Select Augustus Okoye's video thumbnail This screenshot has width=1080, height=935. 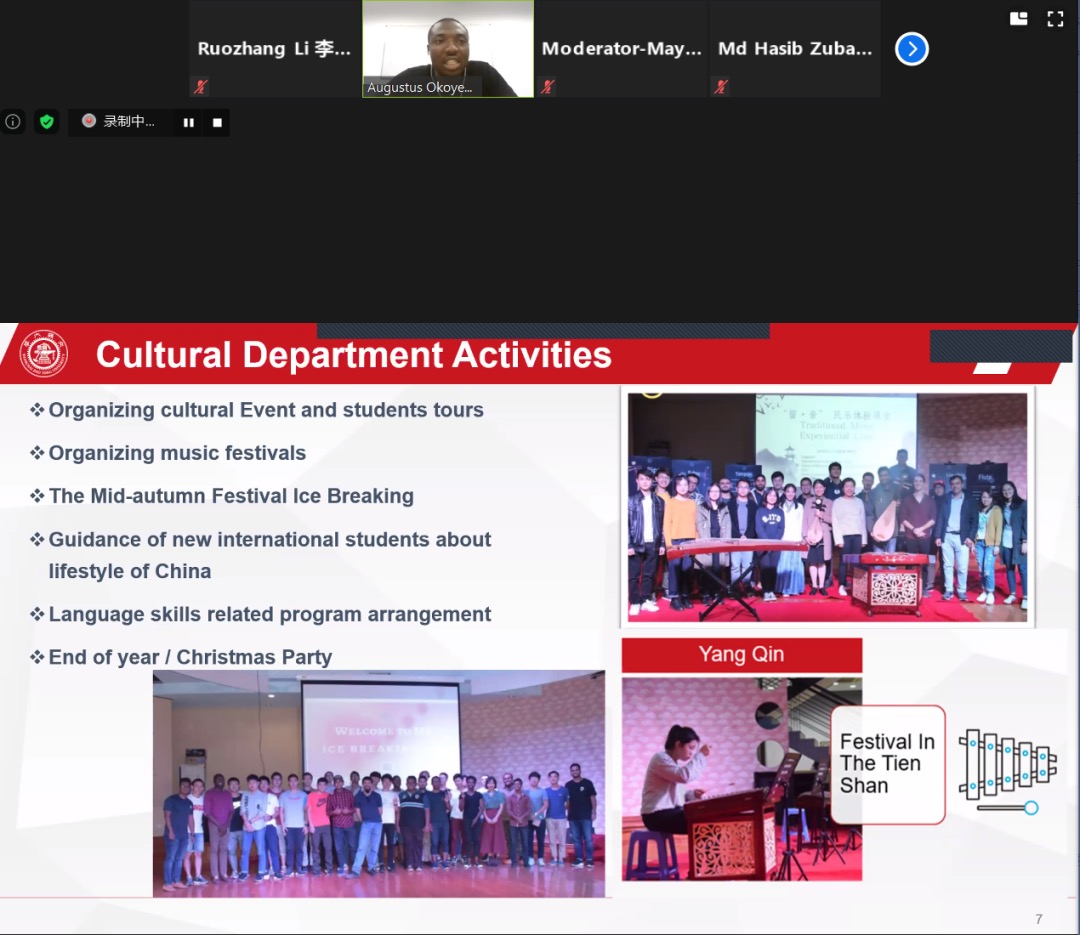(x=448, y=48)
